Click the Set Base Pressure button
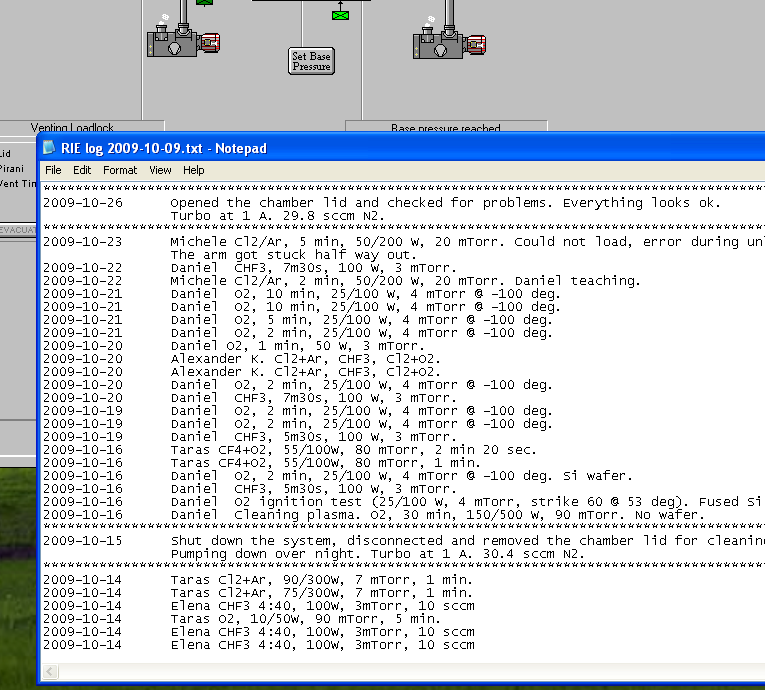 [x=311, y=60]
